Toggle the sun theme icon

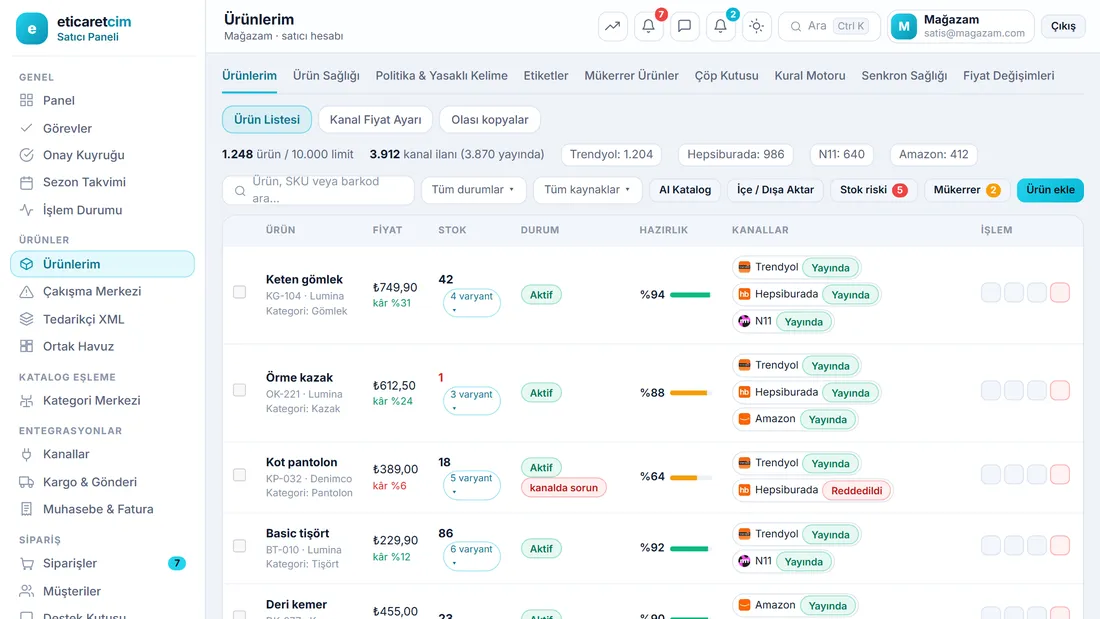[756, 26]
